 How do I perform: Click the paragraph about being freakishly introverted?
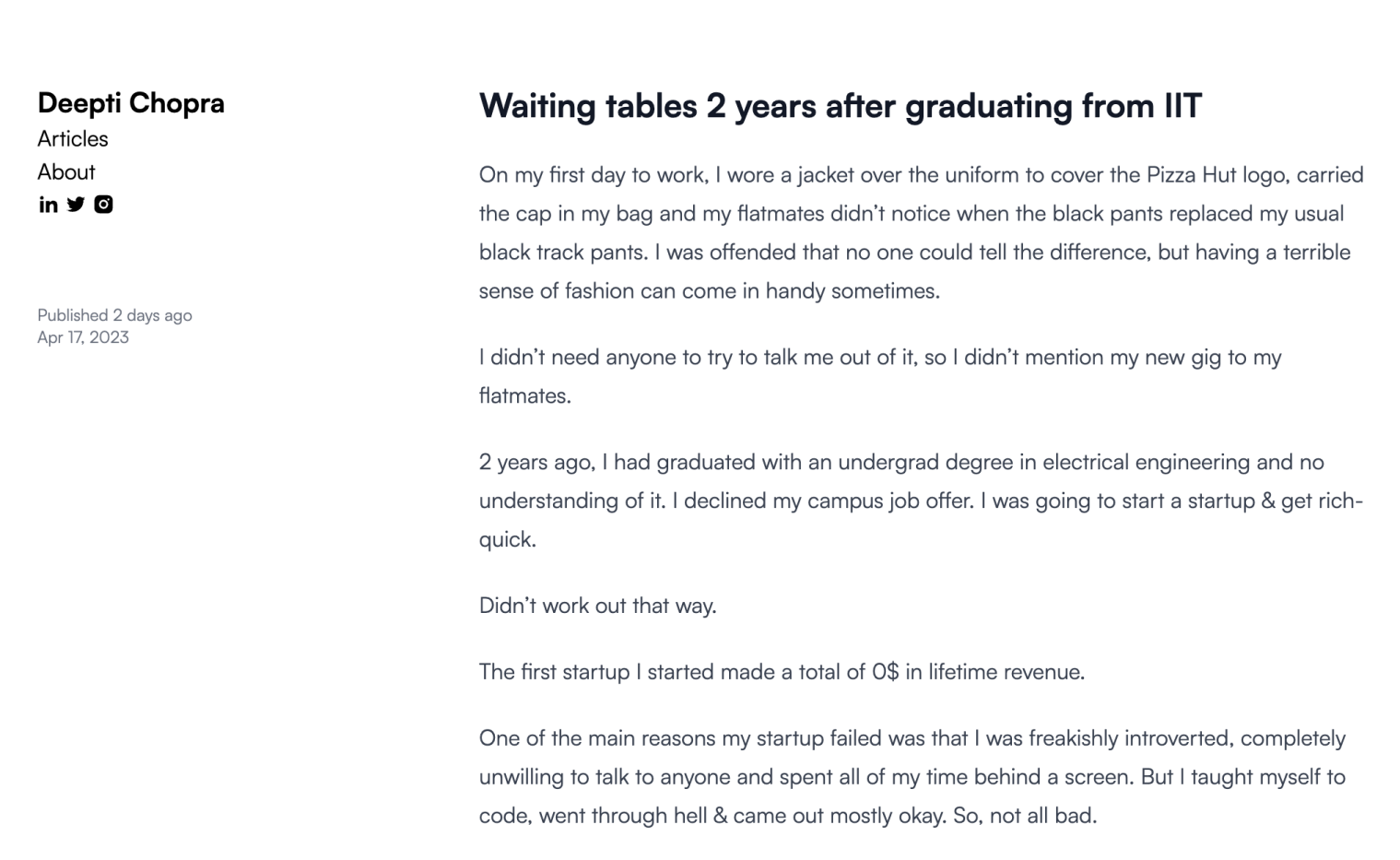click(912, 777)
